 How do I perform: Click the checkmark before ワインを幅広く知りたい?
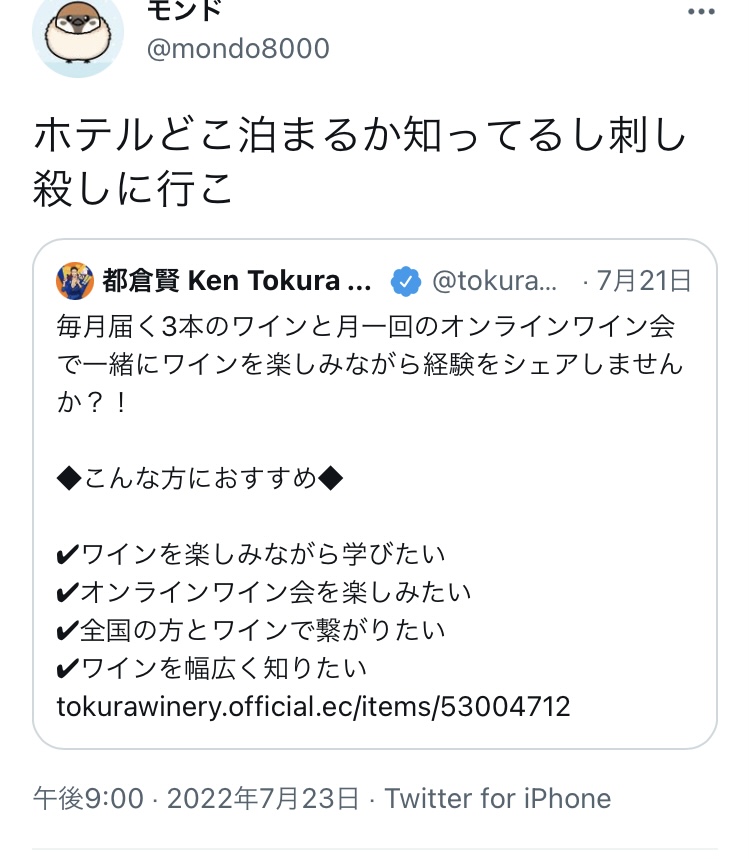pyautogui.click(x=67, y=669)
